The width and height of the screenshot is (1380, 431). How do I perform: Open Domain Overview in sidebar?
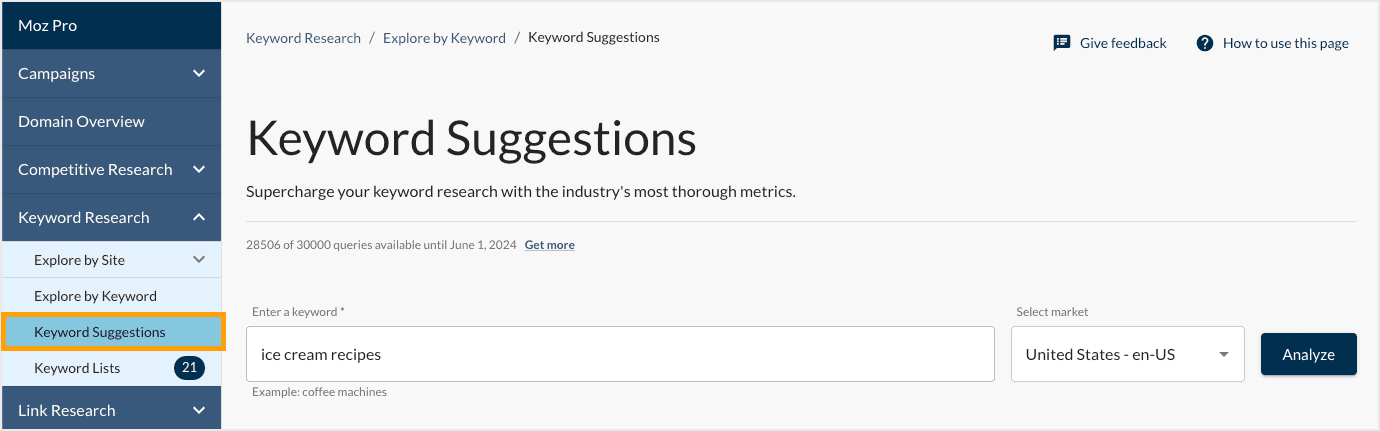pos(81,121)
